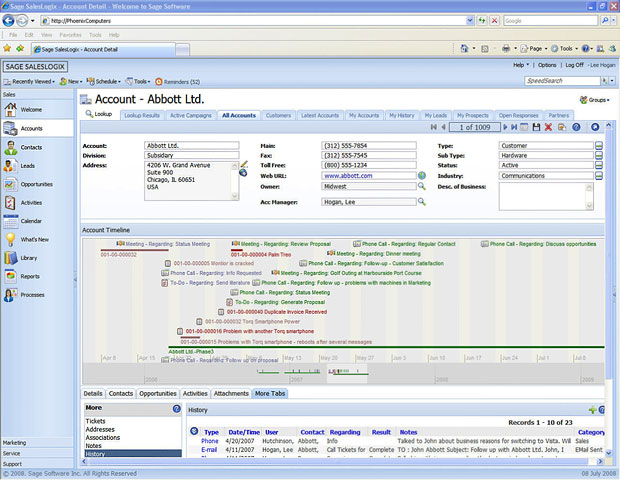620x480 pixels.
Task: Select the Customers group tab
Action: click(x=278, y=115)
